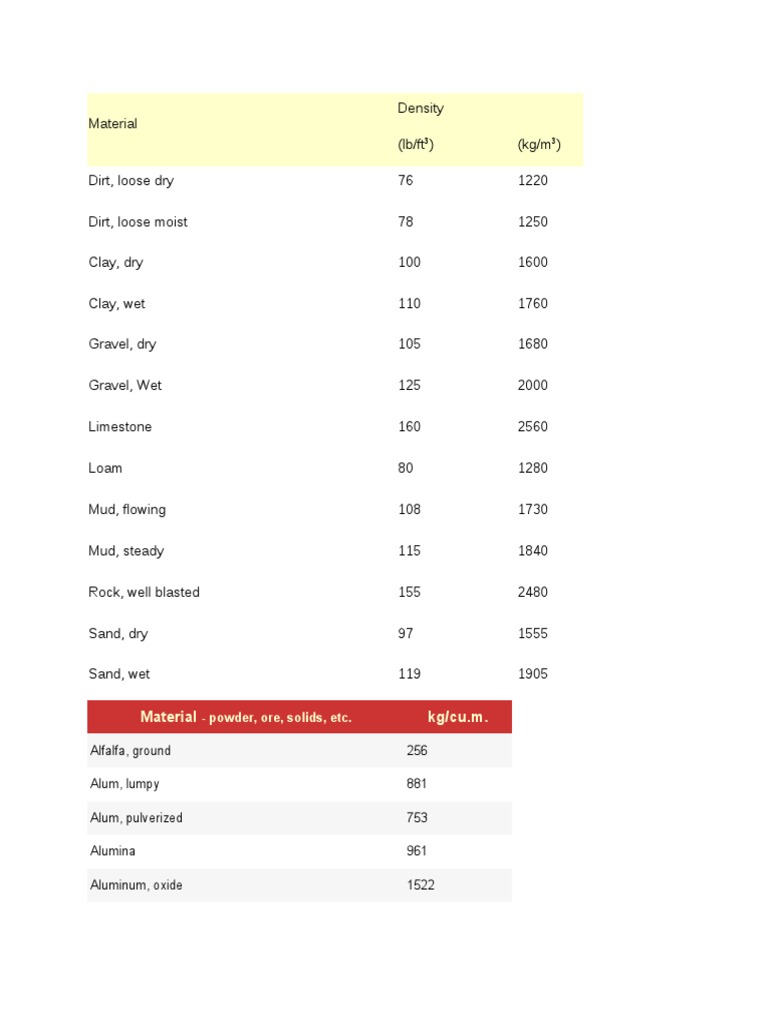Click the Alumina row label
The height and width of the screenshot is (1024, 768).
[x=113, y=851]
